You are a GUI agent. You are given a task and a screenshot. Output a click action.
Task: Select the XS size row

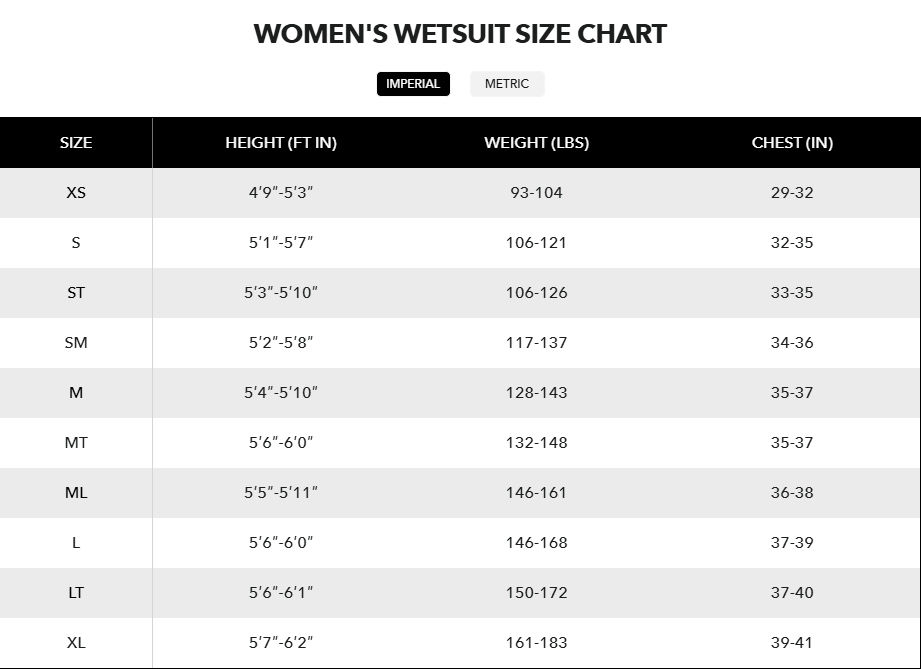75,192
